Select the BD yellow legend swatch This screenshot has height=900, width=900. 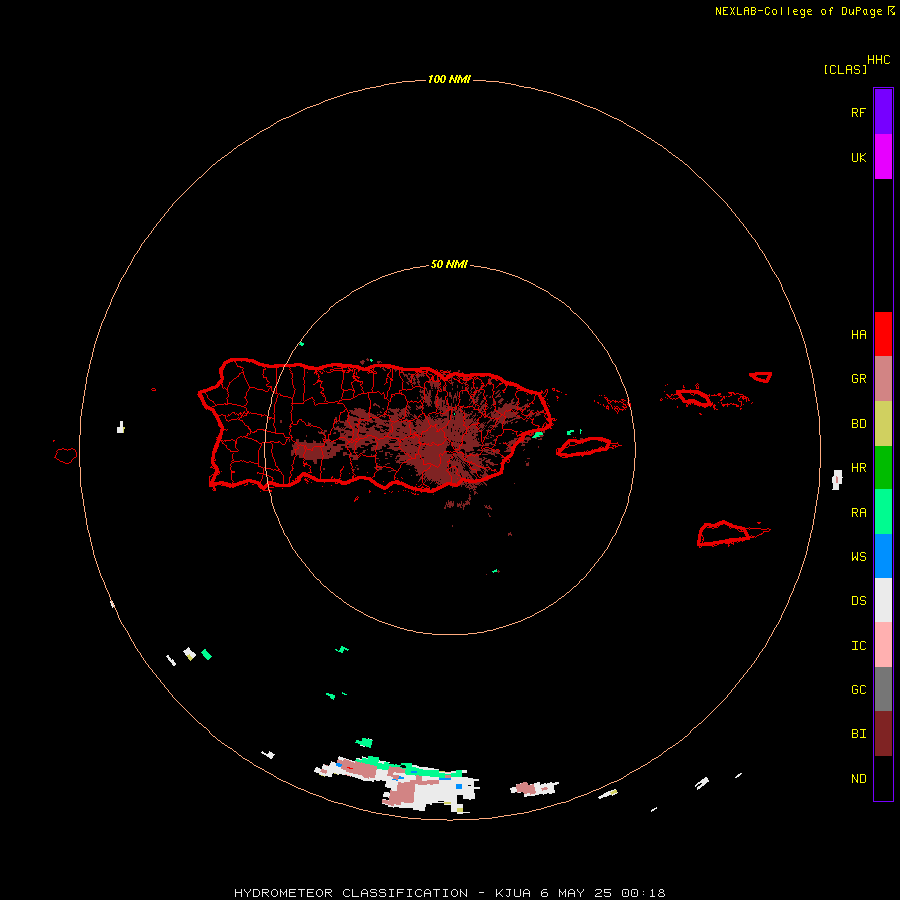883,424
